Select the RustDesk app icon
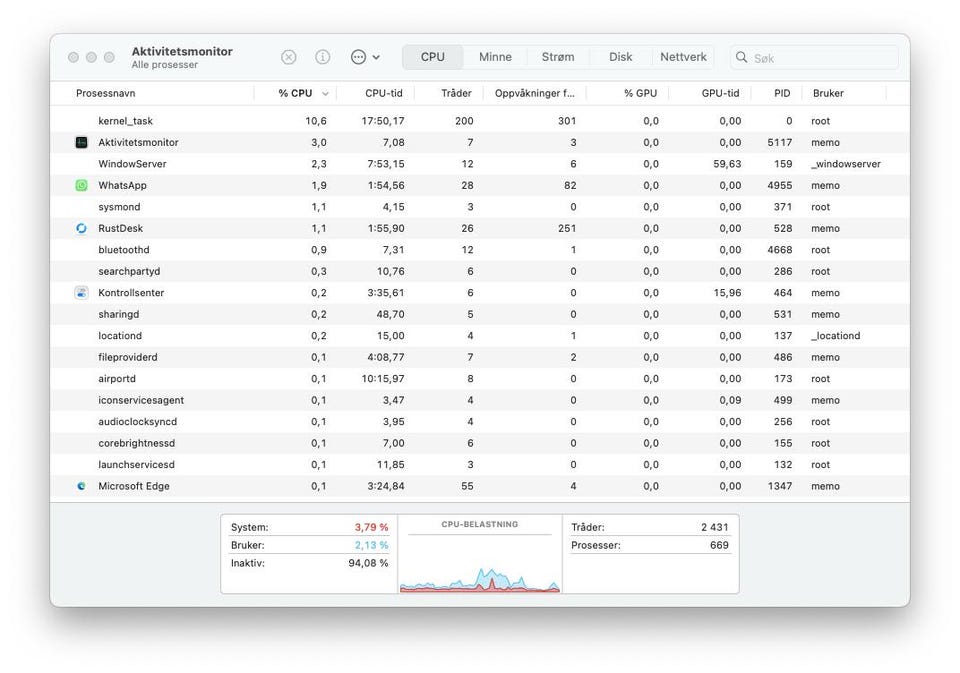Screen dimensions: 960x673 pyautogui.click(x=81, y=228)
